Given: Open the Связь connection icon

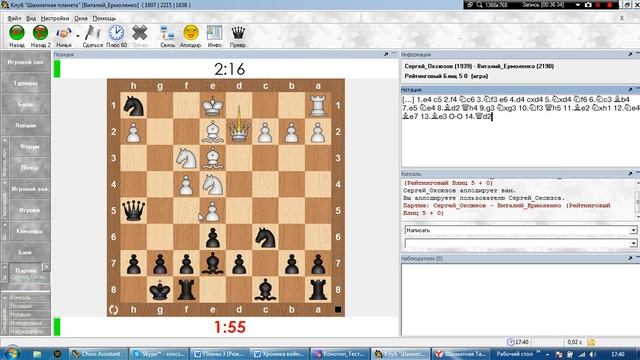Looking at the screenshot, I should pos(167,33).
